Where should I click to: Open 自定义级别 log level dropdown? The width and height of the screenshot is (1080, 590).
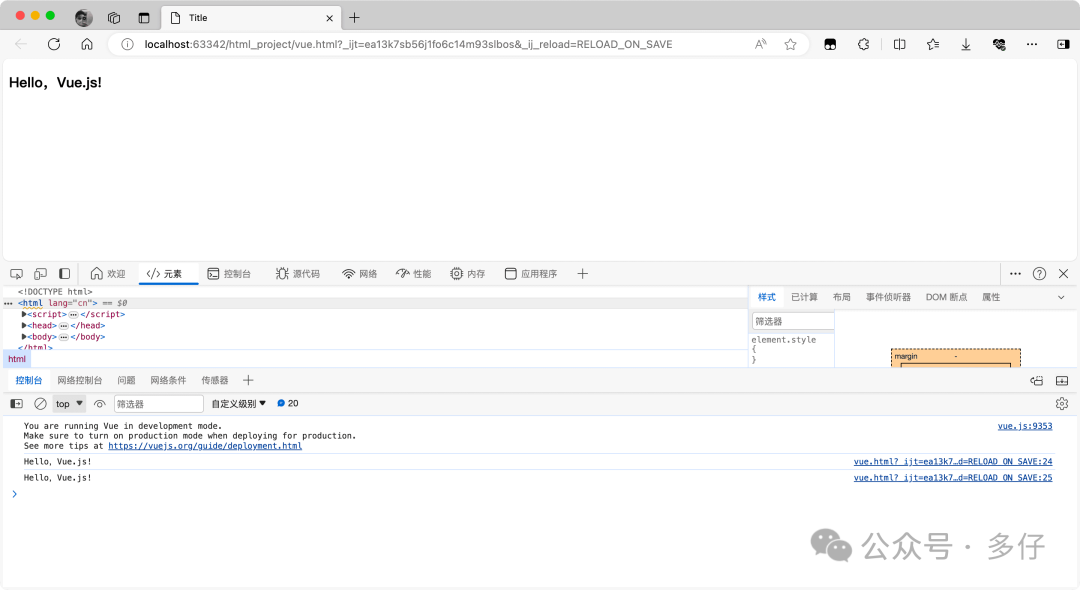tap(238, 404)
